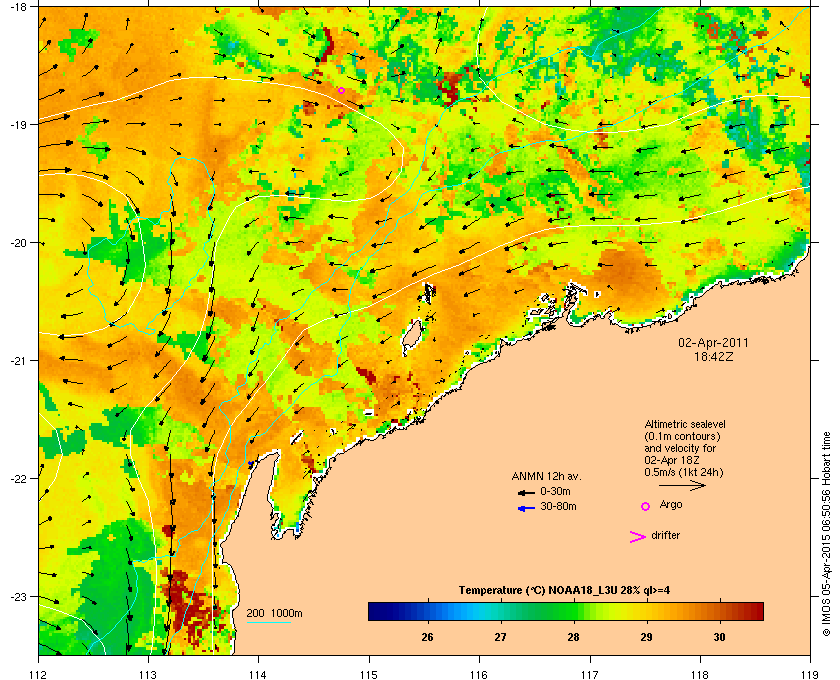Click the longitude axis label 117

click(x=589, y=675)
